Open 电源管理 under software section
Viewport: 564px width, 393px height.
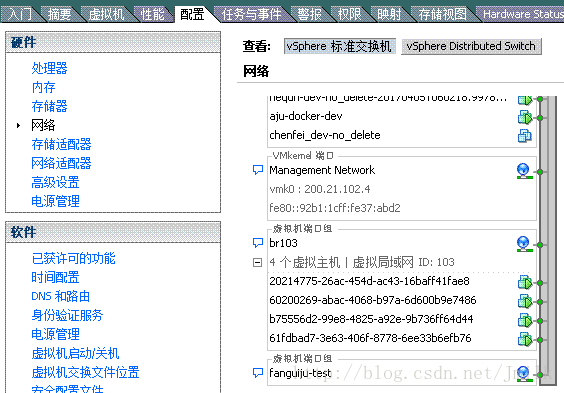pos(55,335)
